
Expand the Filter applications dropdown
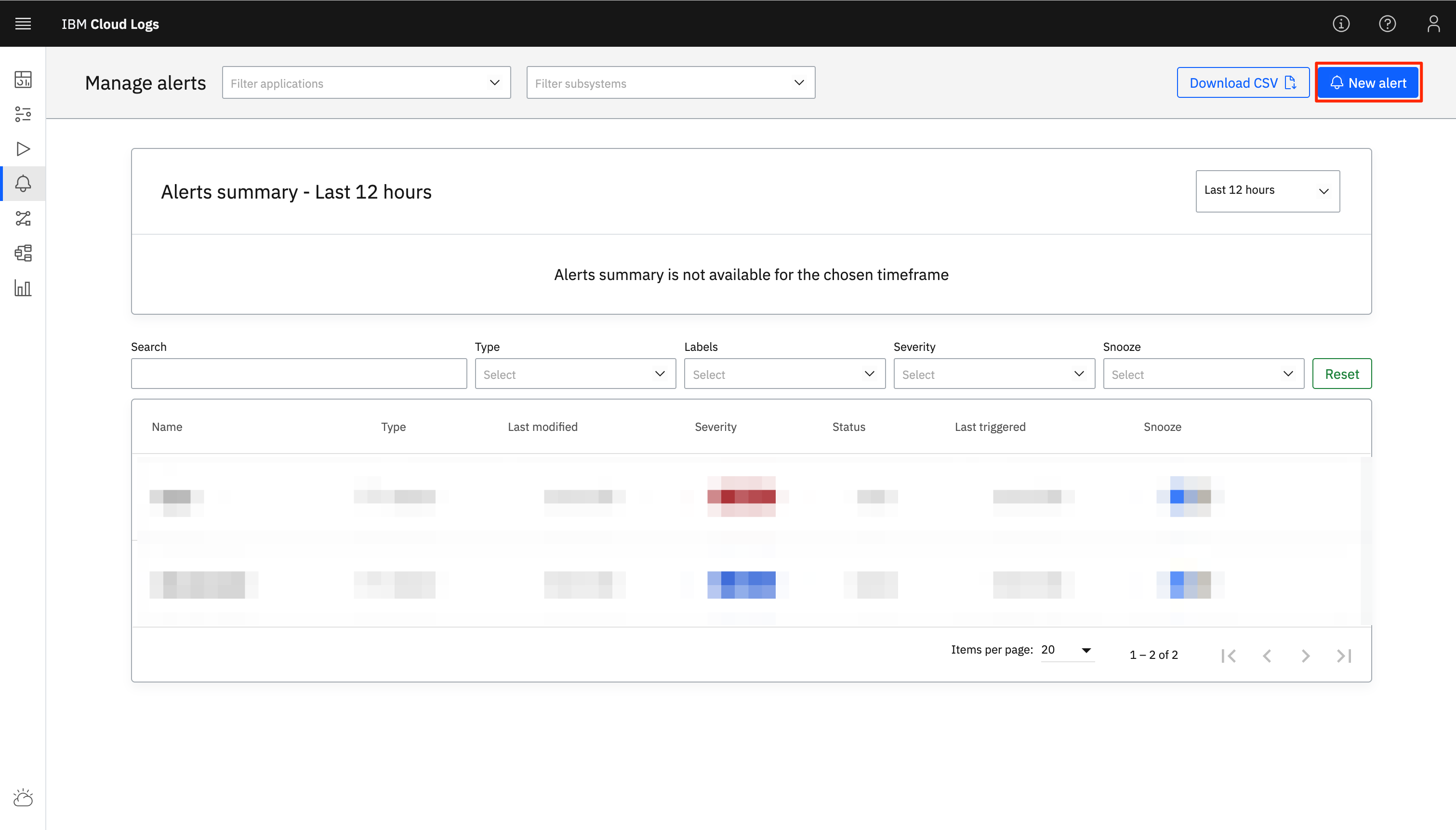click(x=366, y=82)
